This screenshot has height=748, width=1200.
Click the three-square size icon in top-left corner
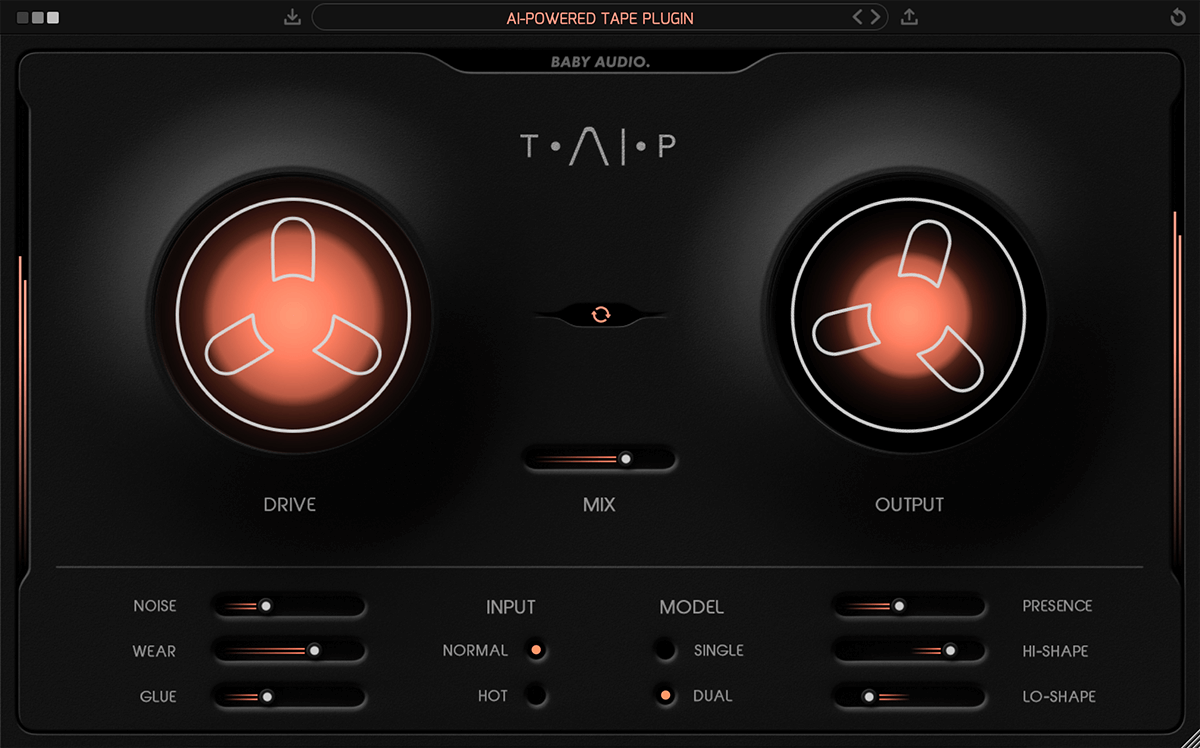(x=38, y=17)
